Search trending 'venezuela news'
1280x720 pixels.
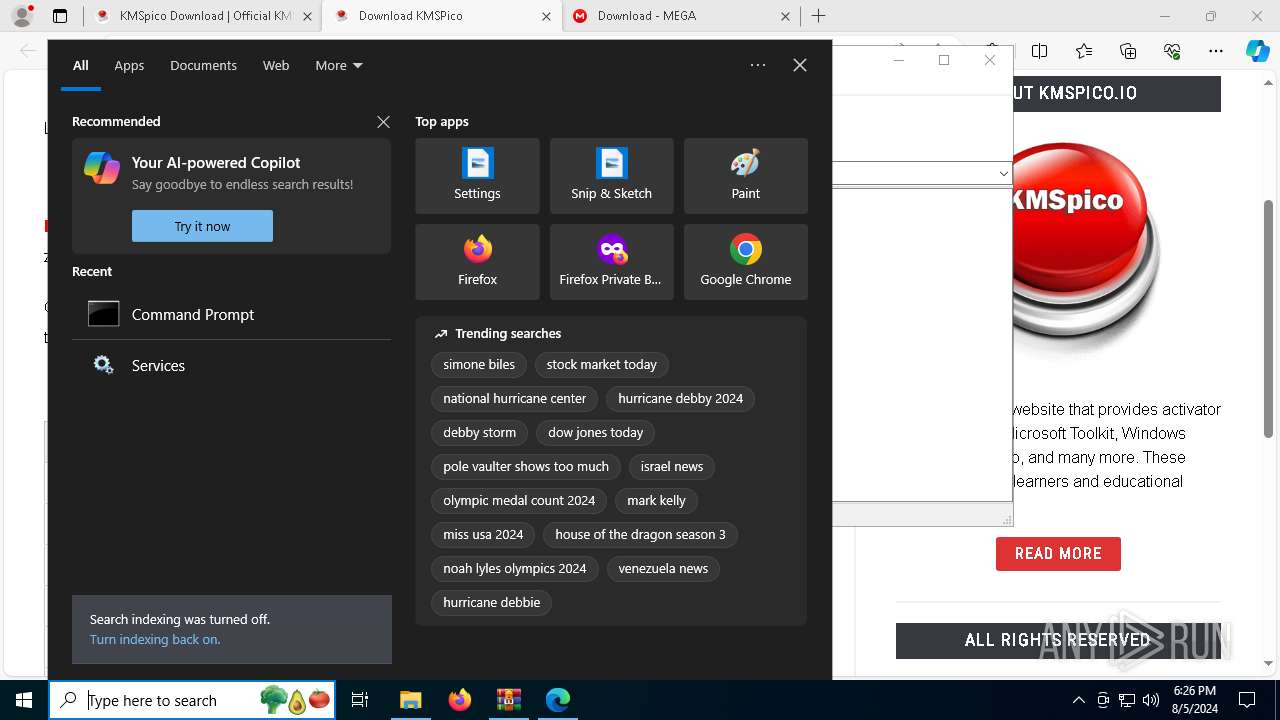coord(663,569)
